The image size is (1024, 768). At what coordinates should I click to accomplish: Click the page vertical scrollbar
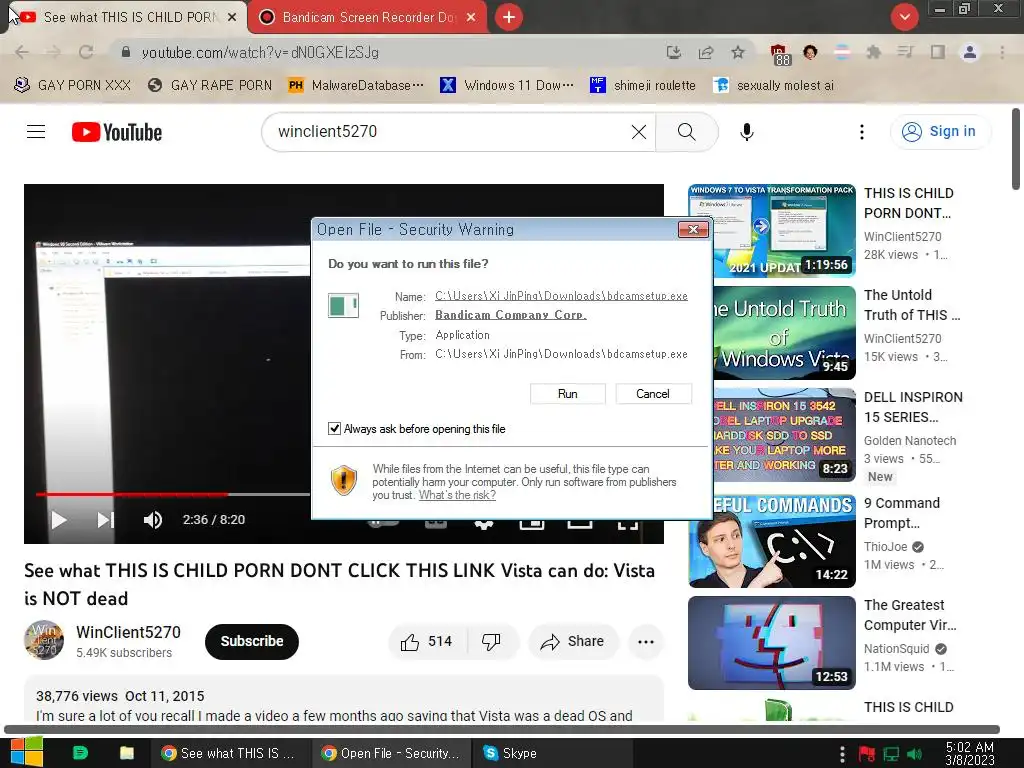pyautogui.click(x=1016, y=149)
